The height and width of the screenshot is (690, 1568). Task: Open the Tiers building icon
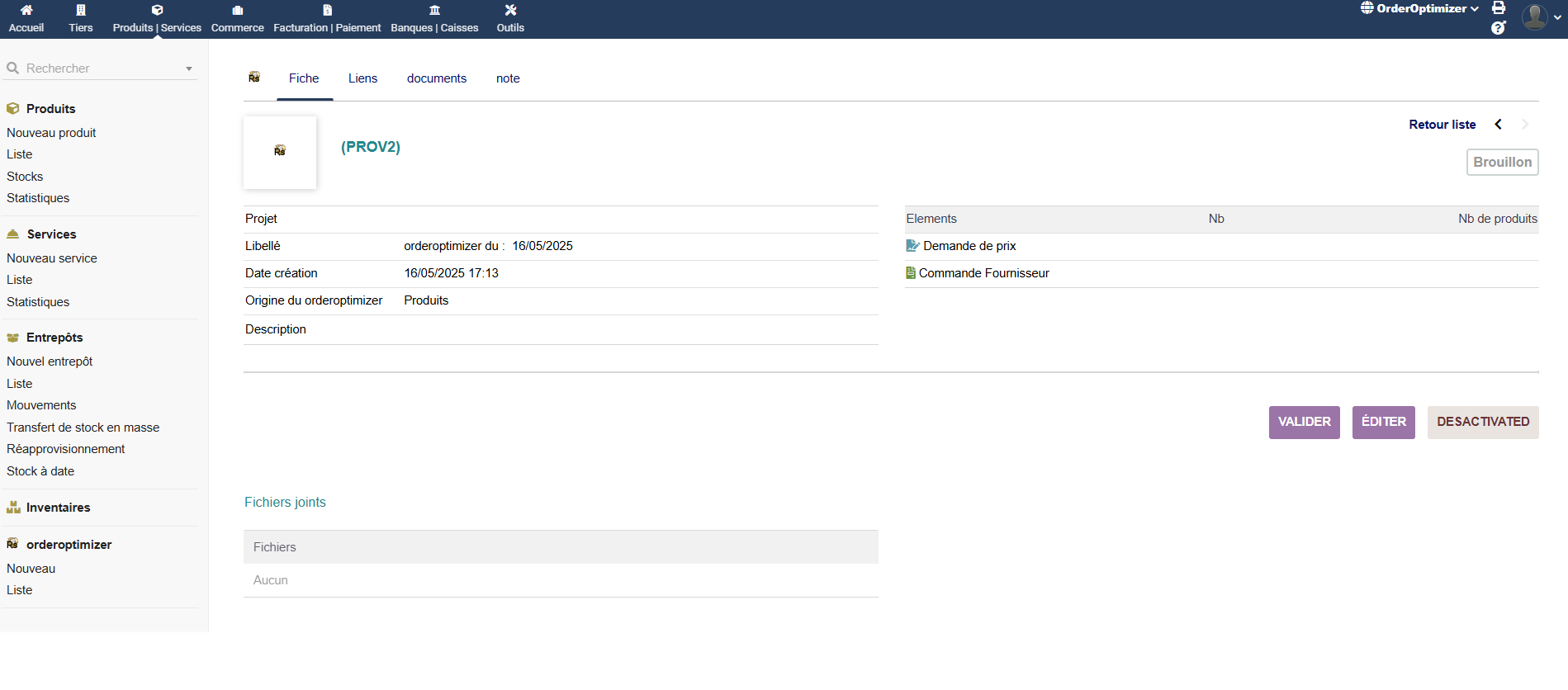tap(81, 10)
